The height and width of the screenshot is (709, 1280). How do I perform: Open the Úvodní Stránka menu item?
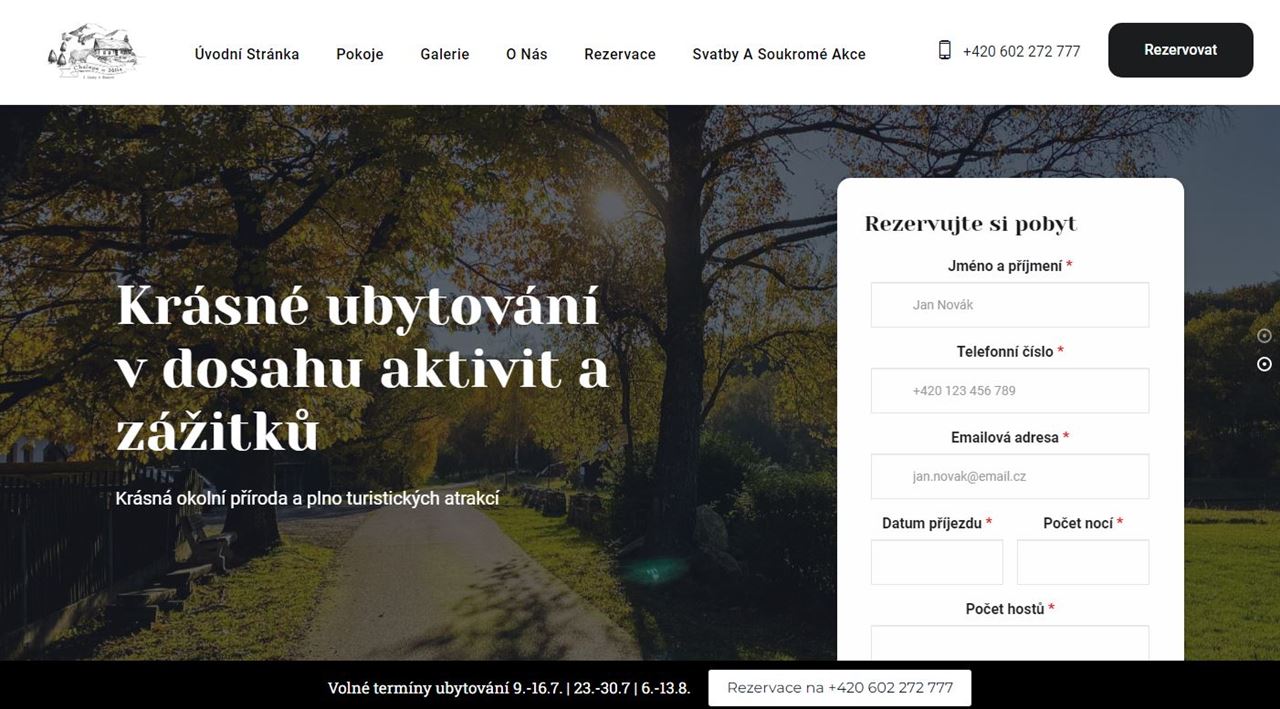point(247,54)
